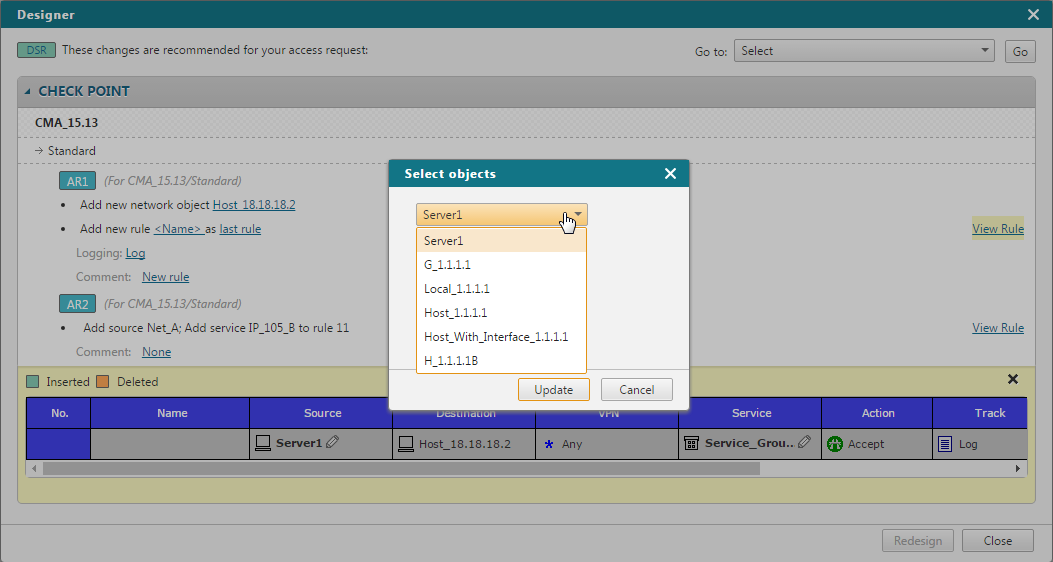The height and width of the screenshot is (562, 1053).
Task: Dismiss the rule preview panel with X
Action: [x=1012, y=380]
